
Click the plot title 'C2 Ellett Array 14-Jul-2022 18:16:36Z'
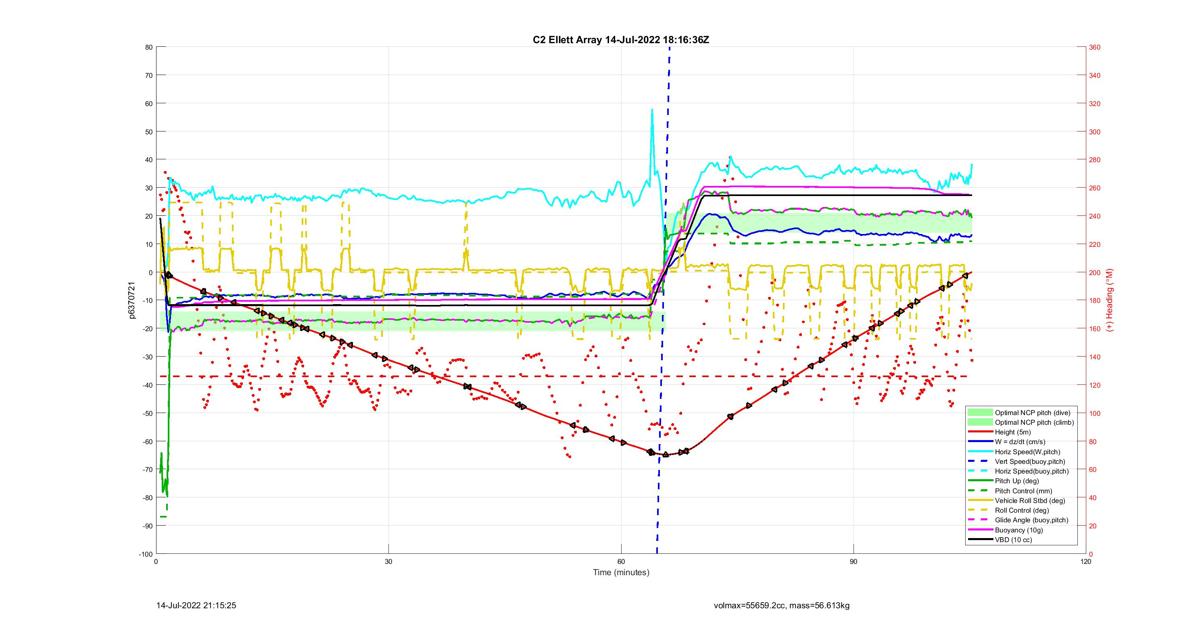621,39
